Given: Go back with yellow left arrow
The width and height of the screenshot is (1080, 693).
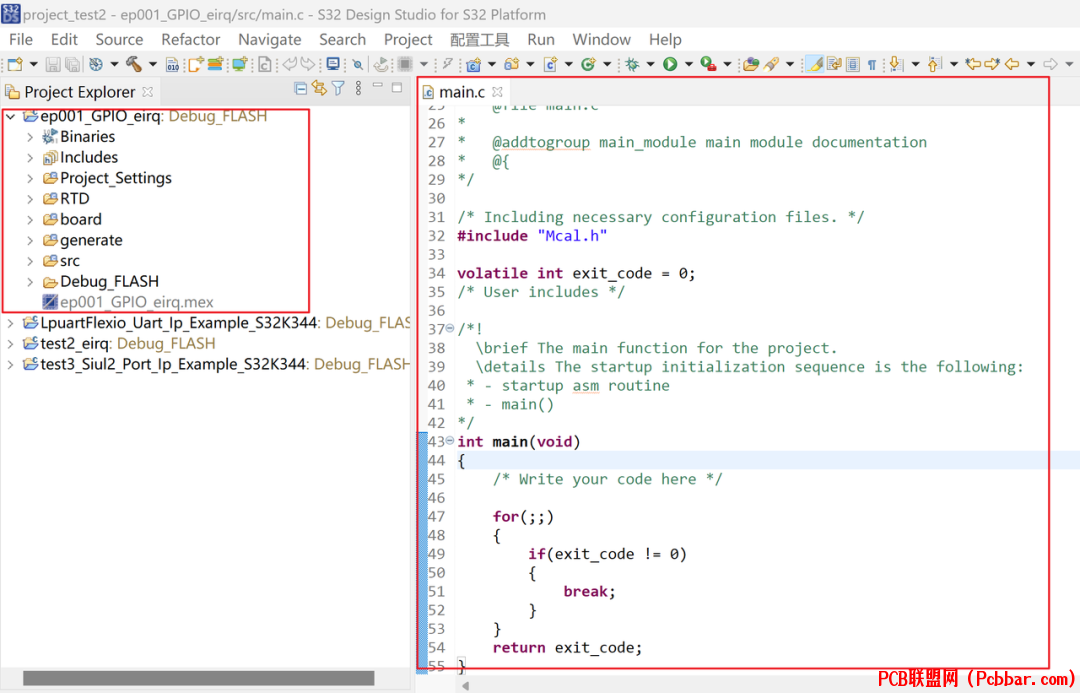Looking at the screenshot, I should 1012,64.
